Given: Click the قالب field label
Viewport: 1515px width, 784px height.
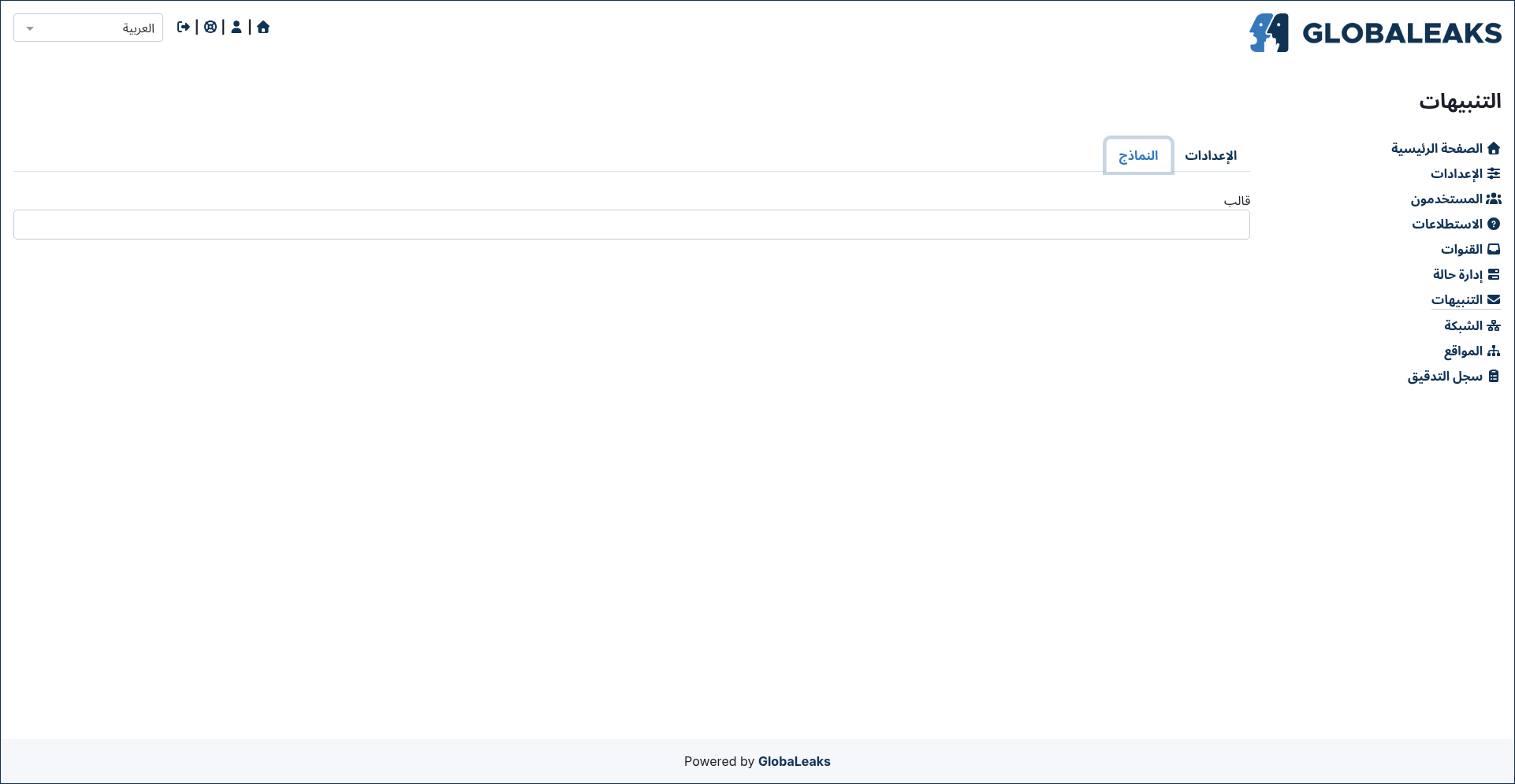Looking at the screenshot, I should click(x=1237, y=200).
